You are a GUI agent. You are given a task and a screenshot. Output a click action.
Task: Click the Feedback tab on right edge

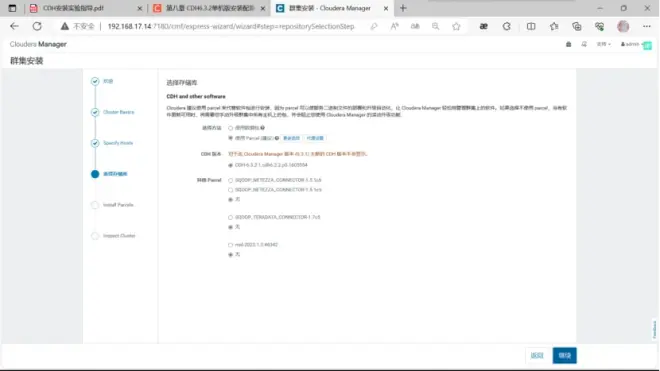click(x=655, y=329)
